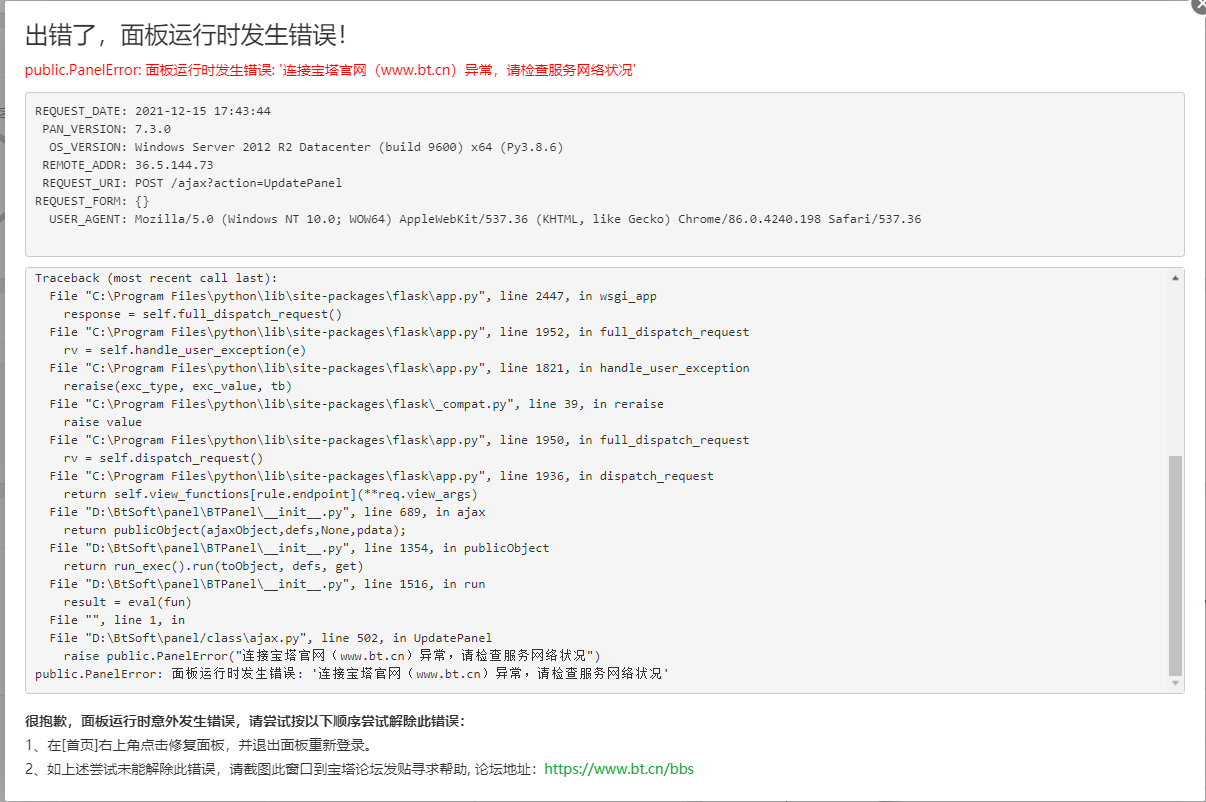
Task: Click 'rv = self.dispatch_request()' line
Action: 163,458
